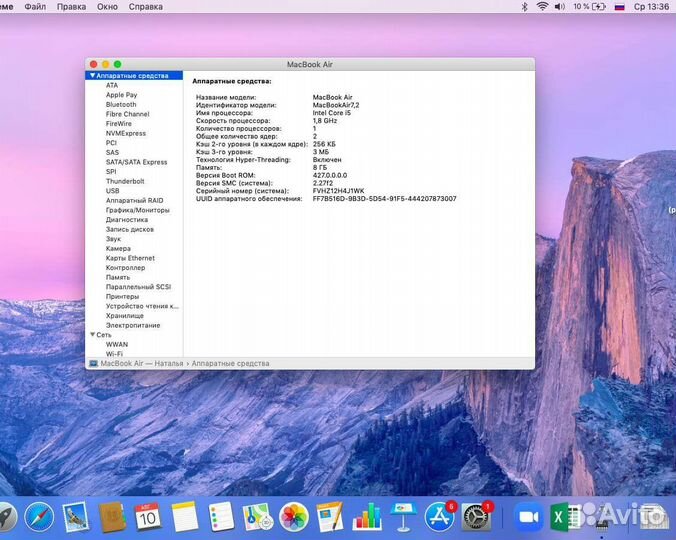Choose SATA/SATA Express entry
676x540 pixels.
[x=136, y=162]
